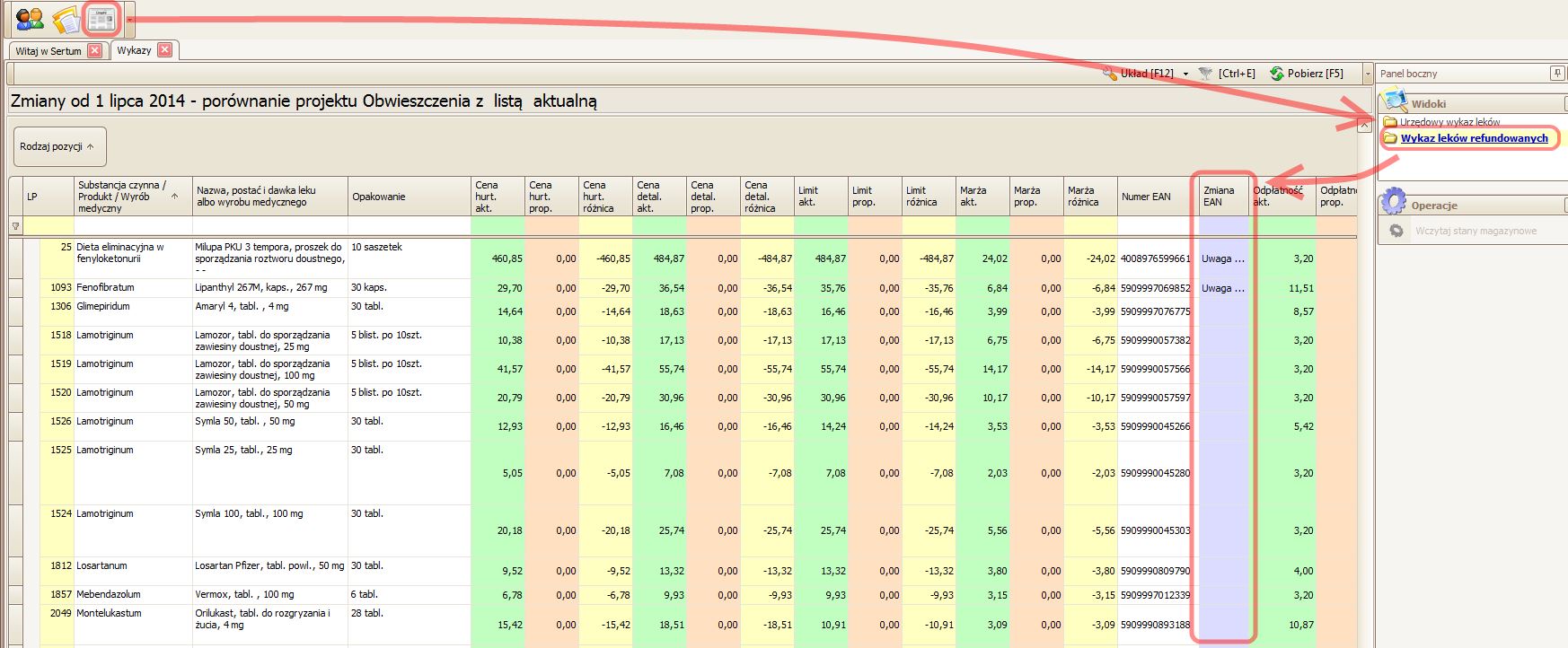Screen dimensions: 1568x648
Task: Click the Rodzaj pozycji grouping button
Action: 59,146
